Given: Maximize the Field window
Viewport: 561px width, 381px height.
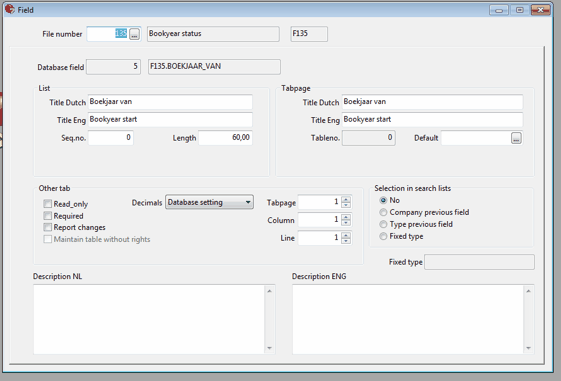Looking at the screenshot, I should point(519,10).
